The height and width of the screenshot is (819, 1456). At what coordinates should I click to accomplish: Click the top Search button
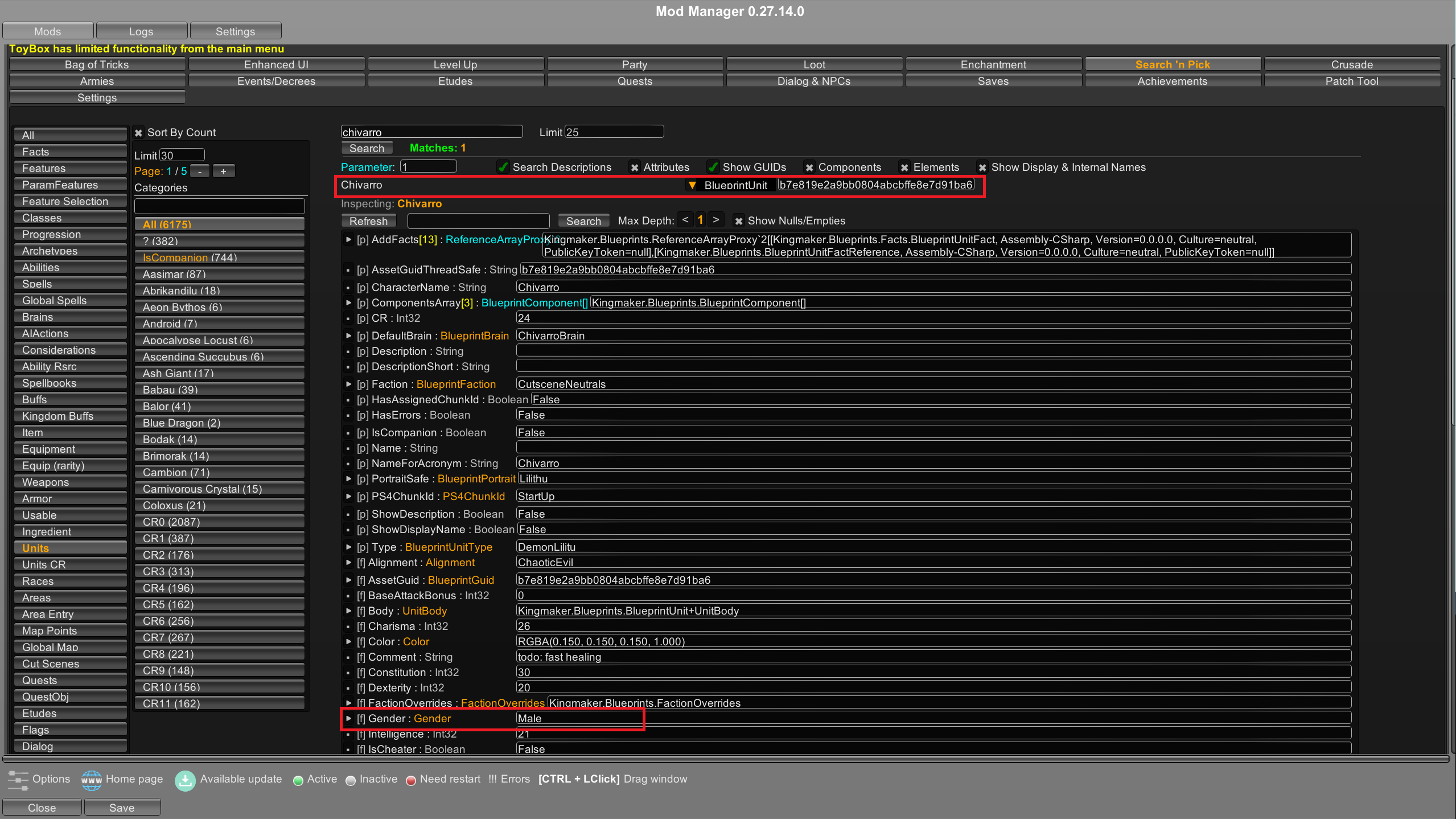click(x=367, y=148)
